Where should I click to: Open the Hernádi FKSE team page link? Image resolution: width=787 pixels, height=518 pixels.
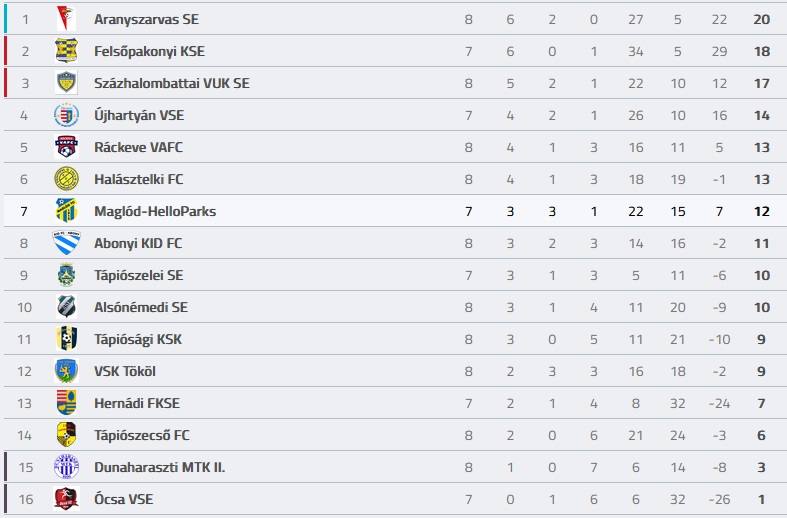[x=137, y=404]
